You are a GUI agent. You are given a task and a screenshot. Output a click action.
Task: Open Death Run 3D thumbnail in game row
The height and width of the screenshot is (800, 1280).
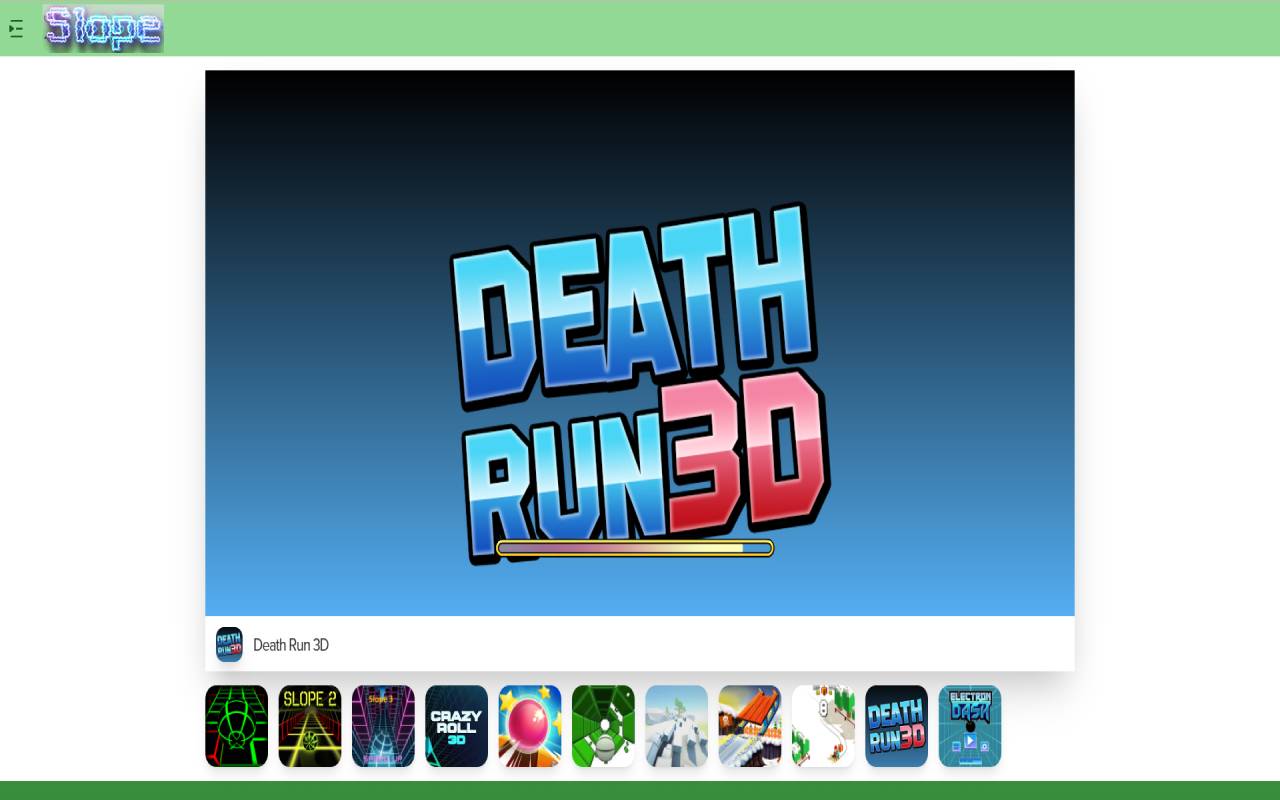coord(897,726)
